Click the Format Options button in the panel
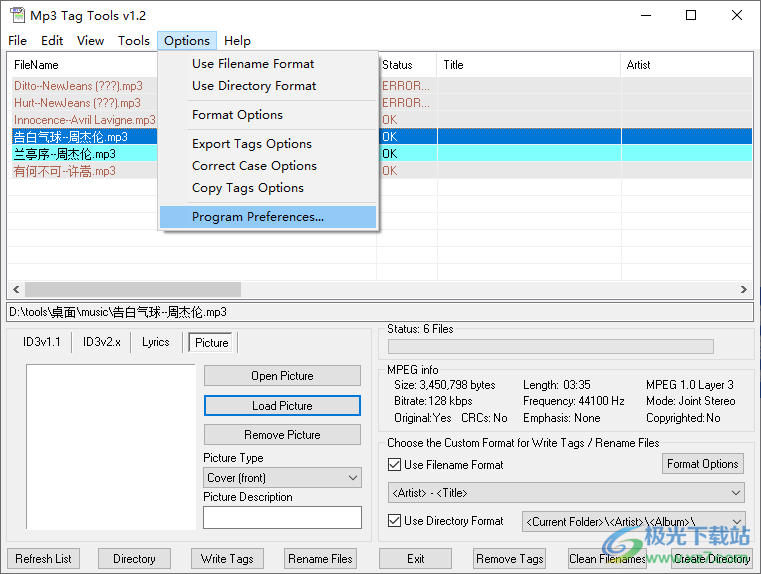This screenshot has width=761, height=574. click(x=702, y=464)
